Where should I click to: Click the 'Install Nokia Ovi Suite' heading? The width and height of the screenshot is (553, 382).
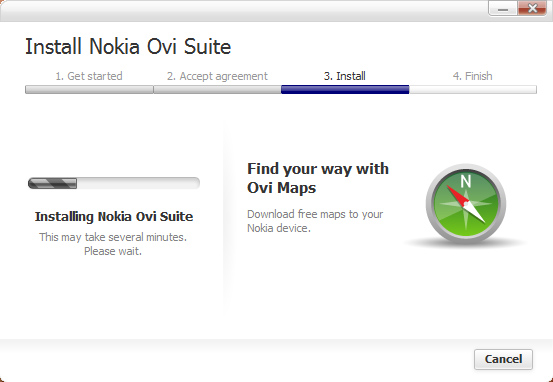[x=128, y=47]
